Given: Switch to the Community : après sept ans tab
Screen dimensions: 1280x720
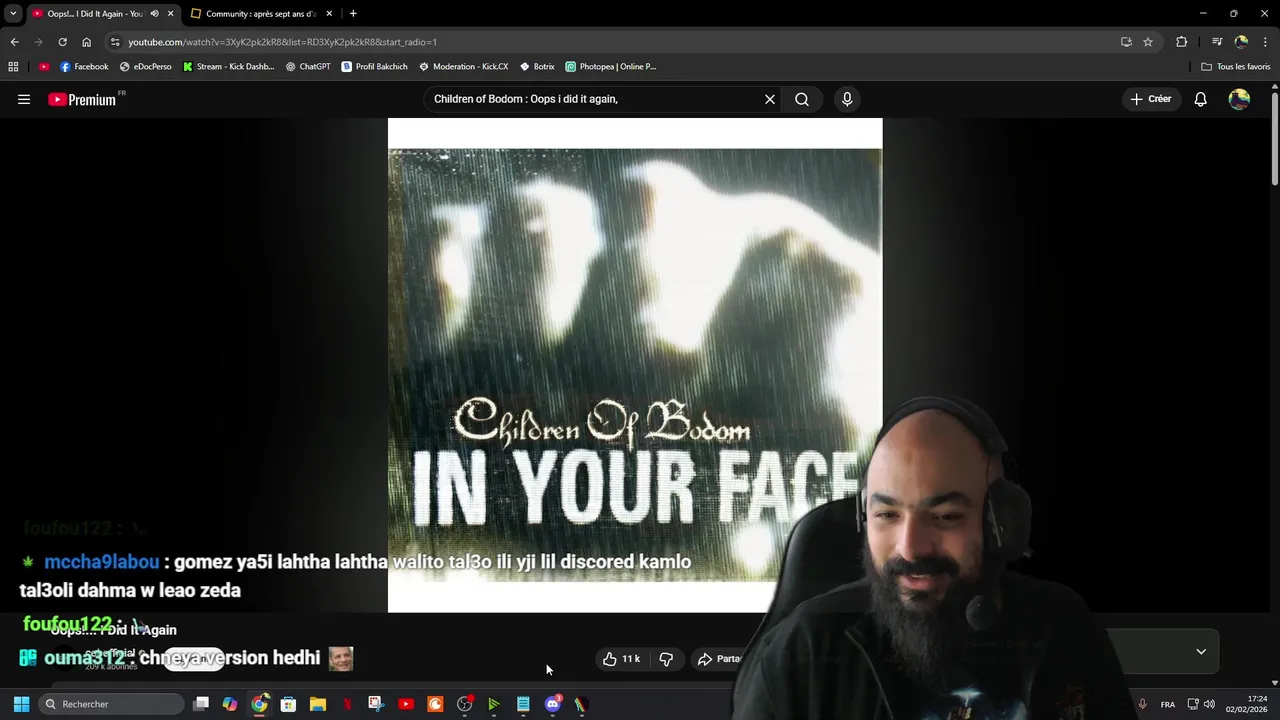Looking at the screenshot, I should pos(260,14).
